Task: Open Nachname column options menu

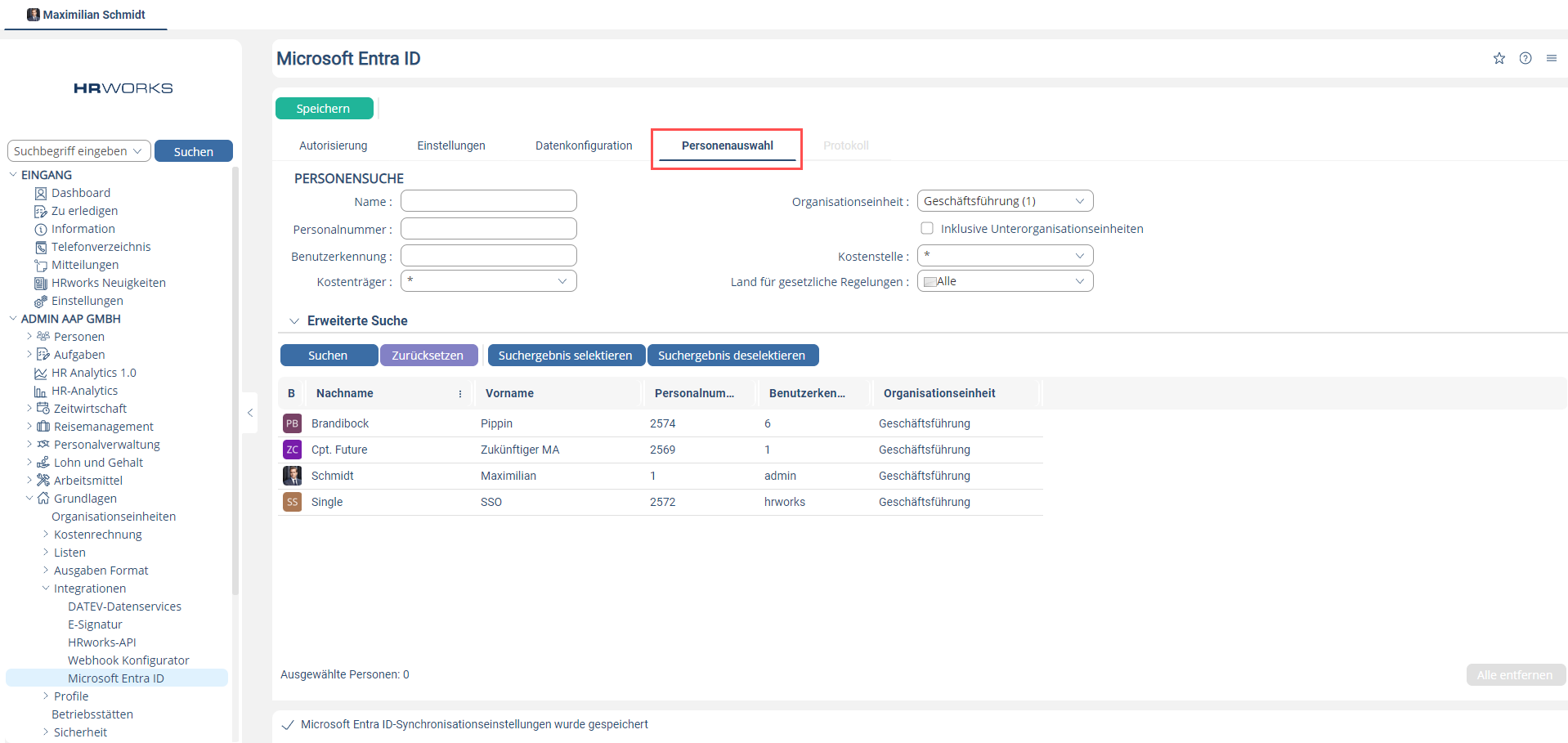Action: coord(460,393)
